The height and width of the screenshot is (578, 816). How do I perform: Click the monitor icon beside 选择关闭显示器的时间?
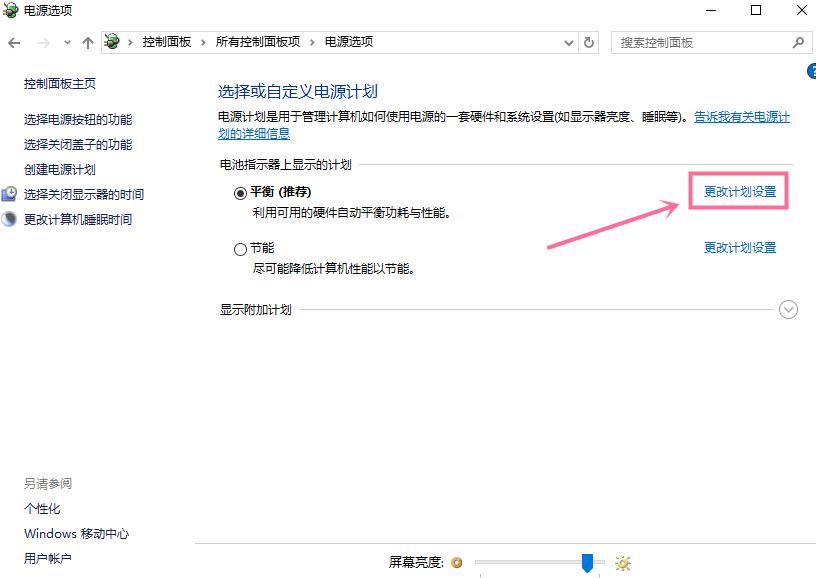point(10,194)
